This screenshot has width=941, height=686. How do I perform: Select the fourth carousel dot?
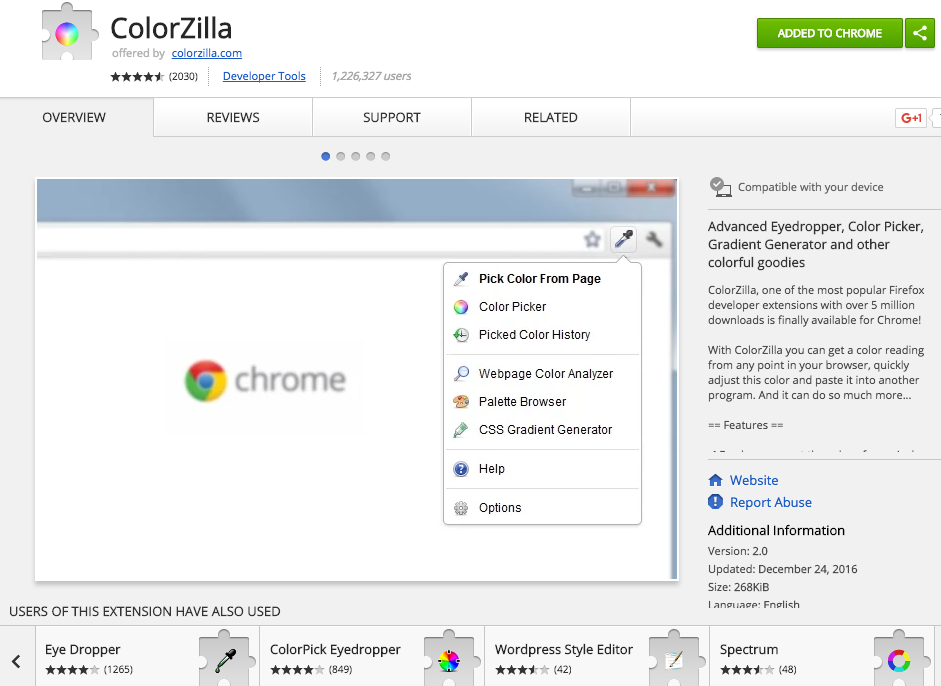pyautogui.click(x=371, y=157)
